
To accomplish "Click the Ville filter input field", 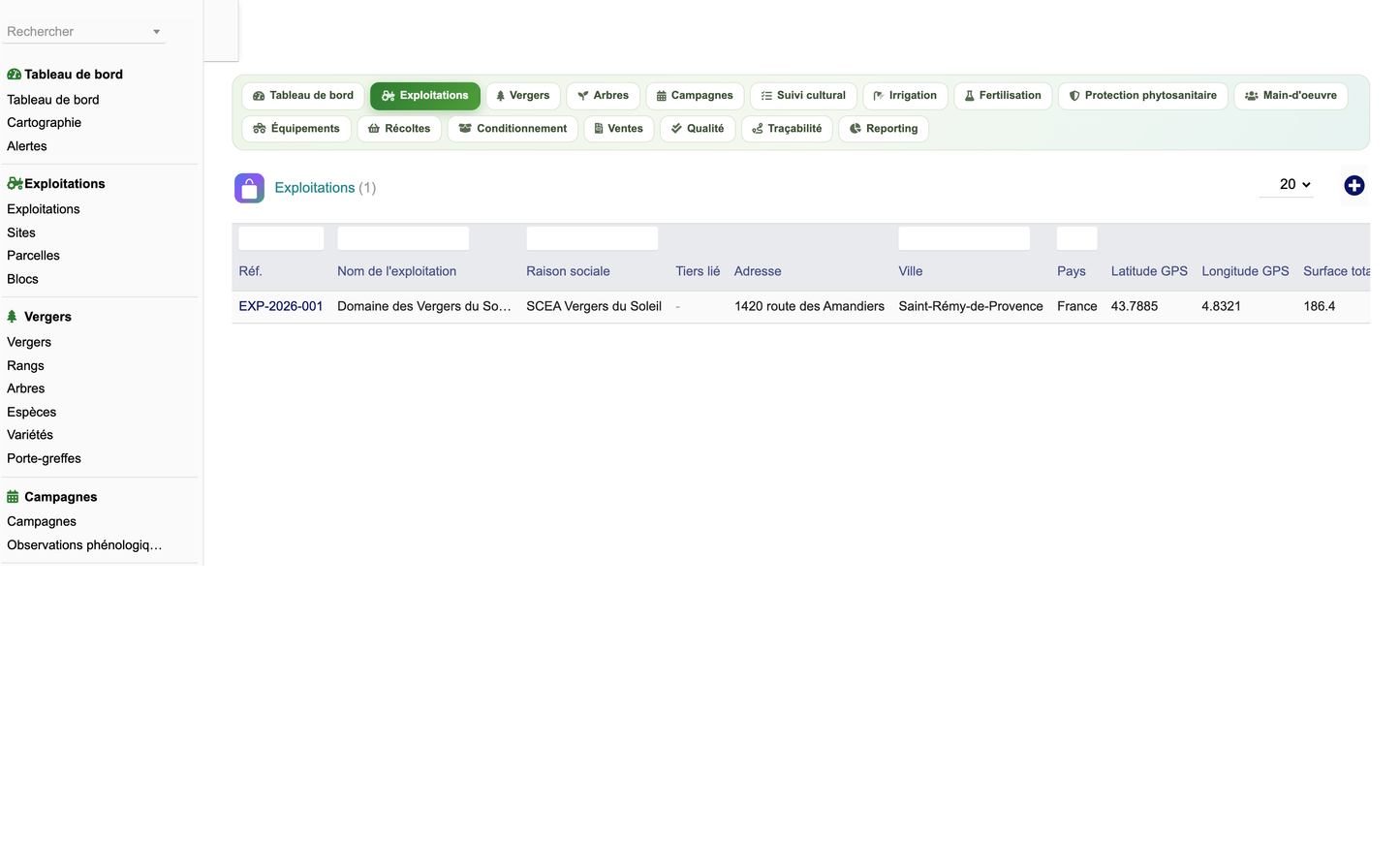I will click(964, 238).
